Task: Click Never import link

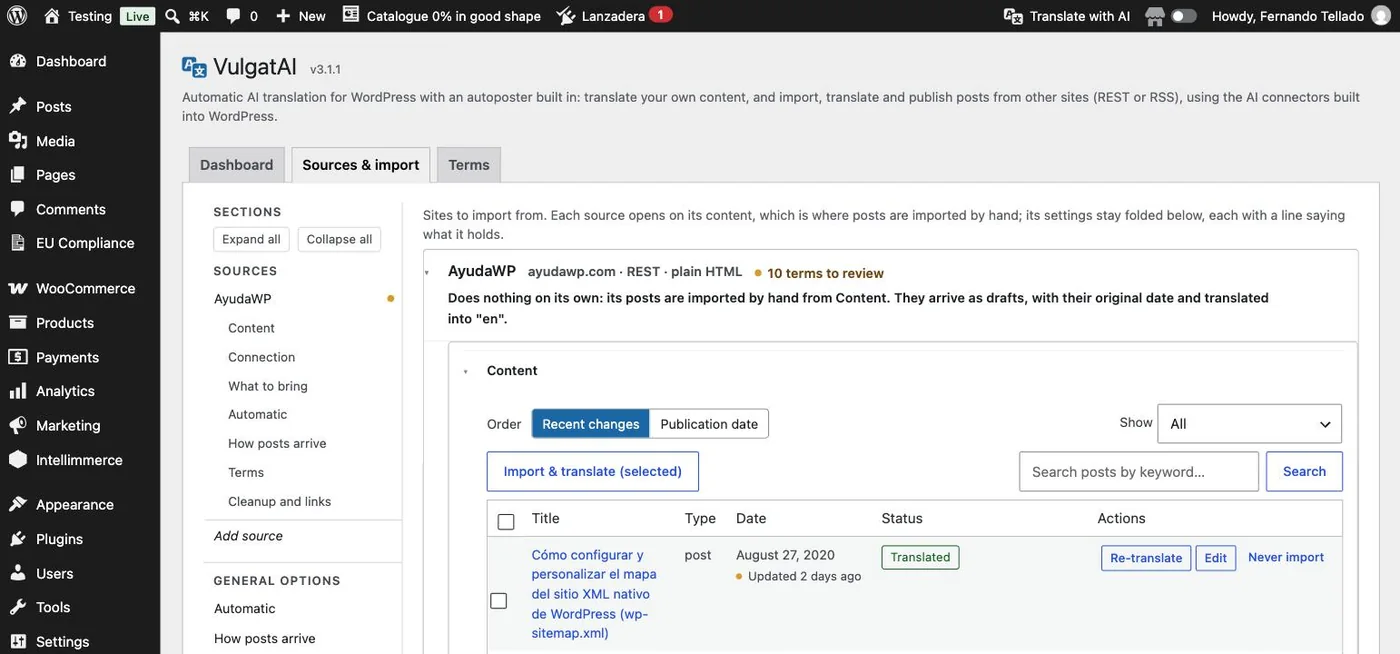Action: click(x=1286, y=557)
